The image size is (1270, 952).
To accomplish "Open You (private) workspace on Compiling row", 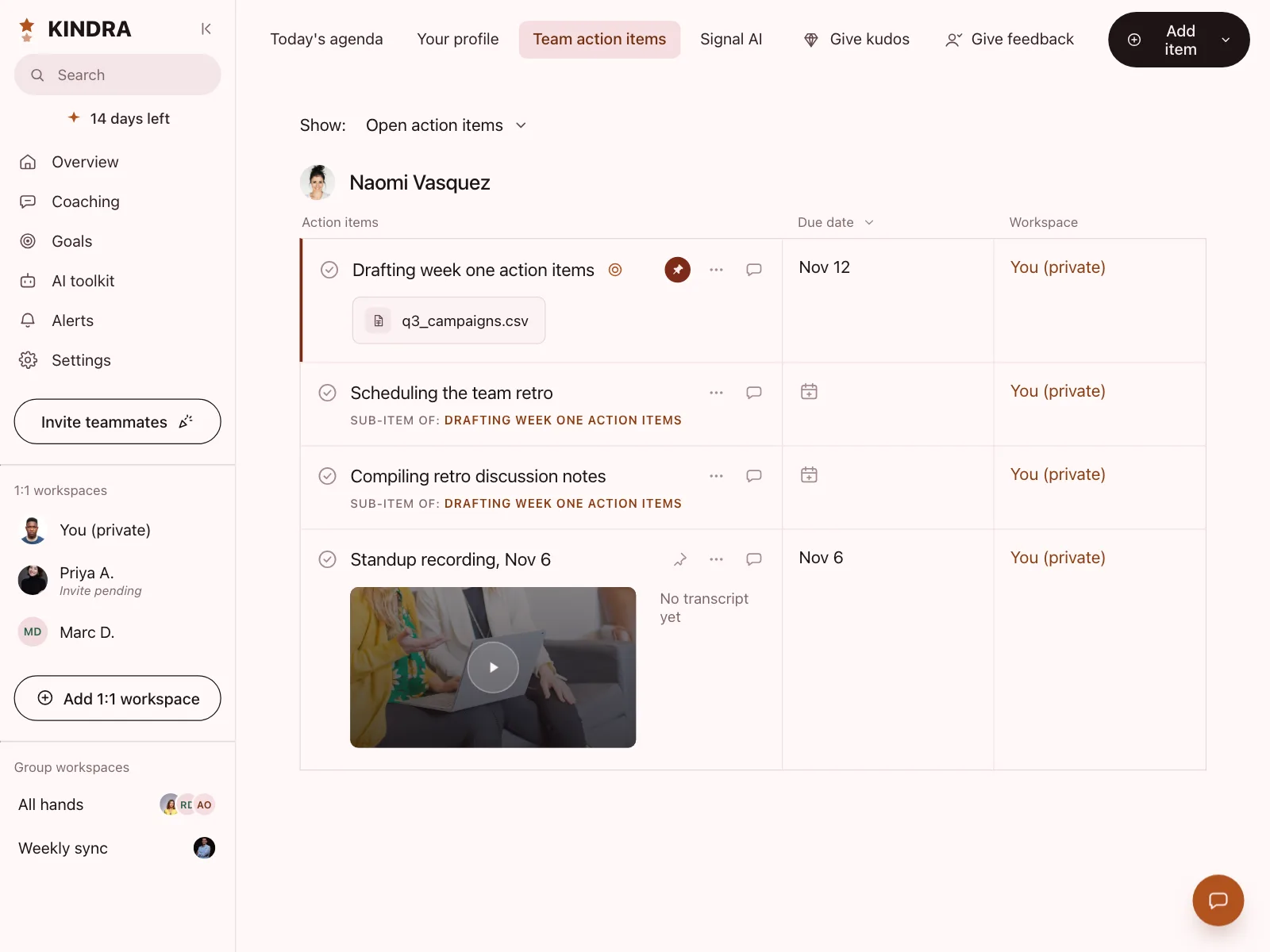I will pyautogui.click(x=1057, y=474).
